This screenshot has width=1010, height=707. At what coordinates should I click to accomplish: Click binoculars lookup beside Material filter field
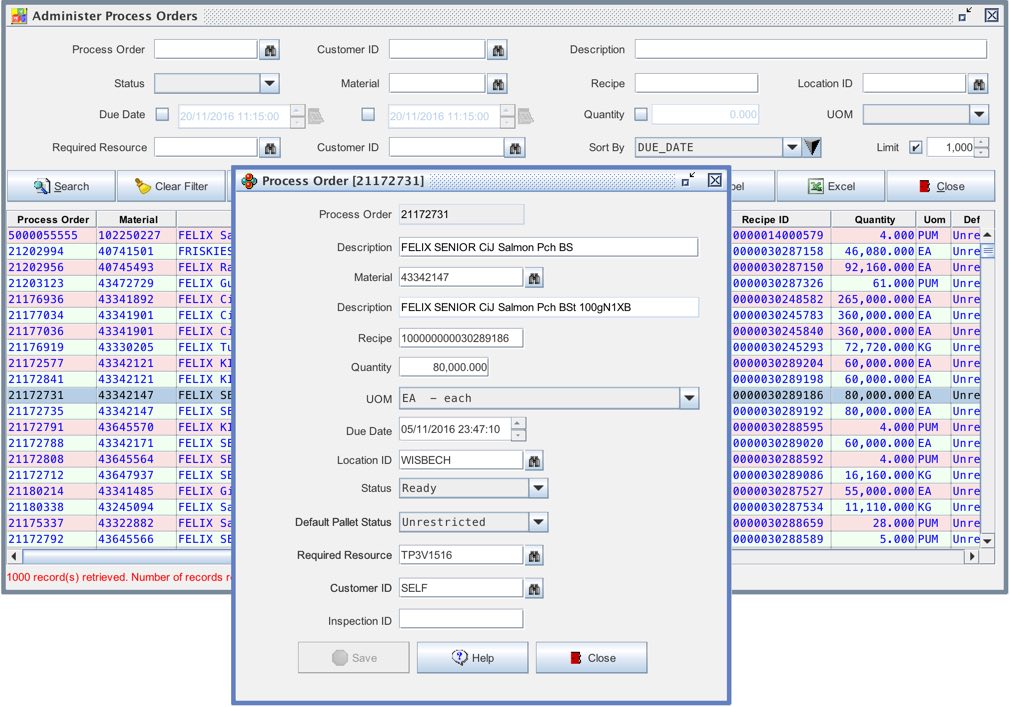(498, 84)
